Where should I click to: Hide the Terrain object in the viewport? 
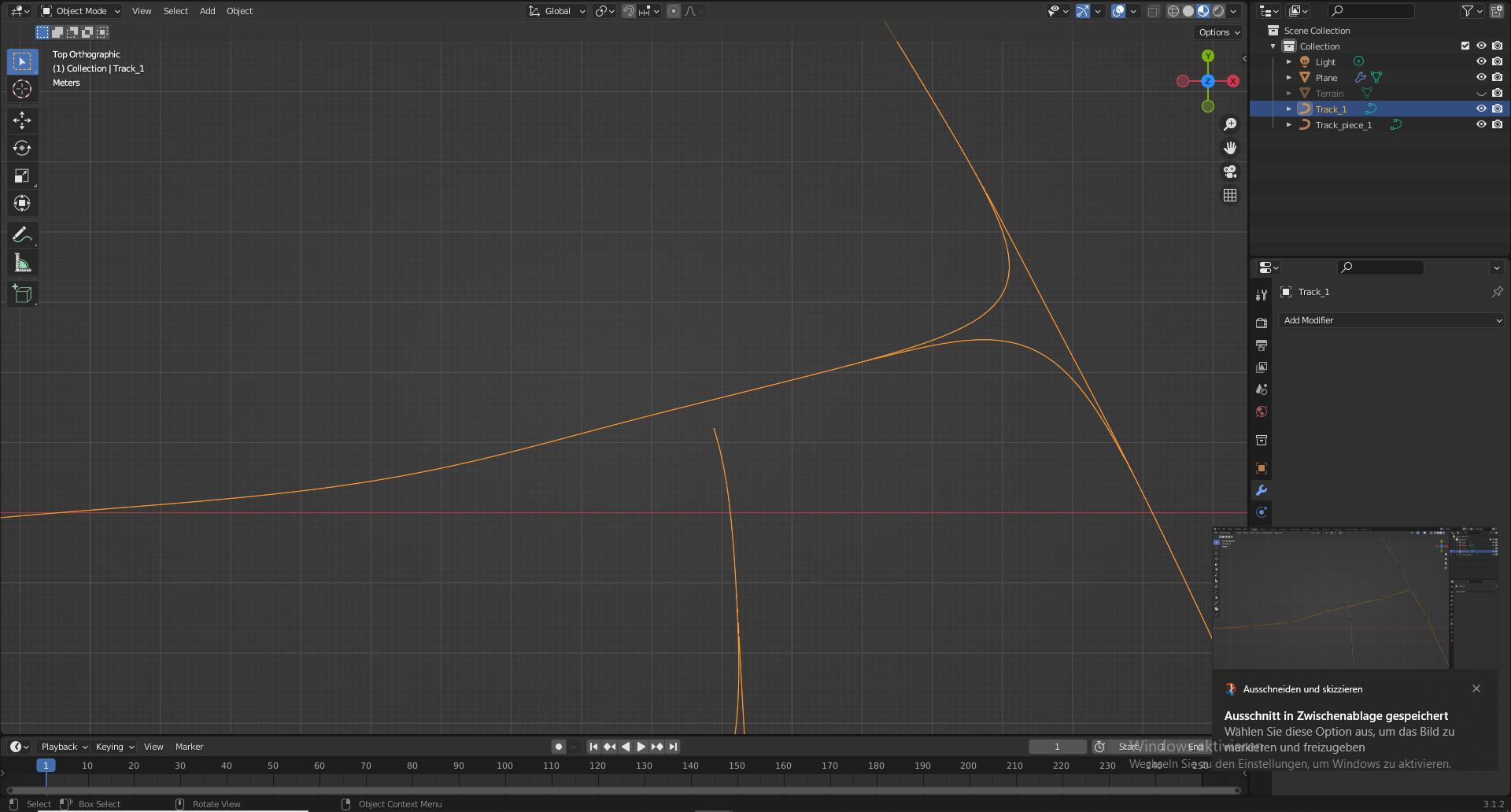click(1481, 93)
